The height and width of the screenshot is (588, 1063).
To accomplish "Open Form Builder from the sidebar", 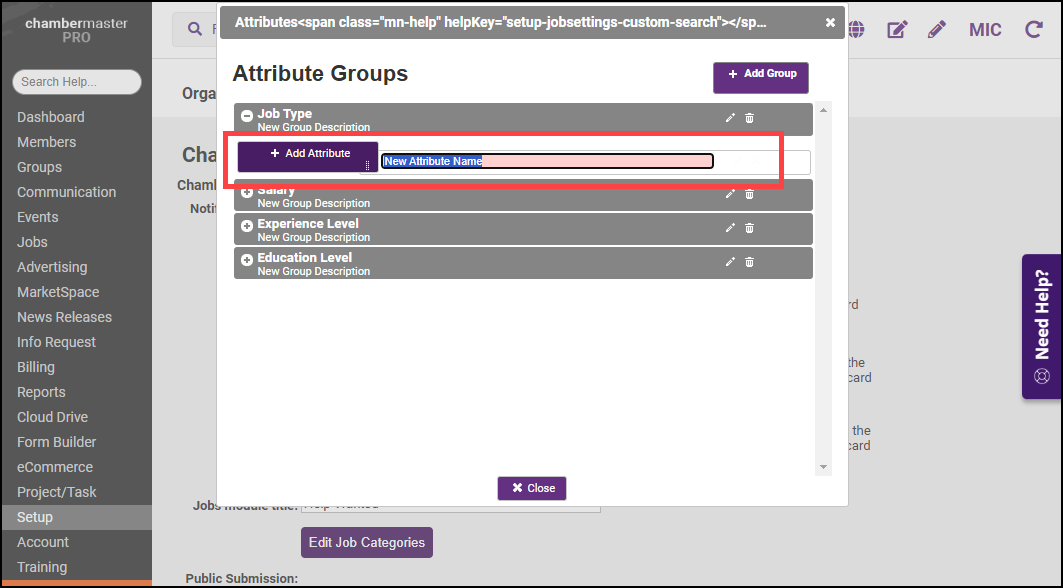I will coord(57,442).
